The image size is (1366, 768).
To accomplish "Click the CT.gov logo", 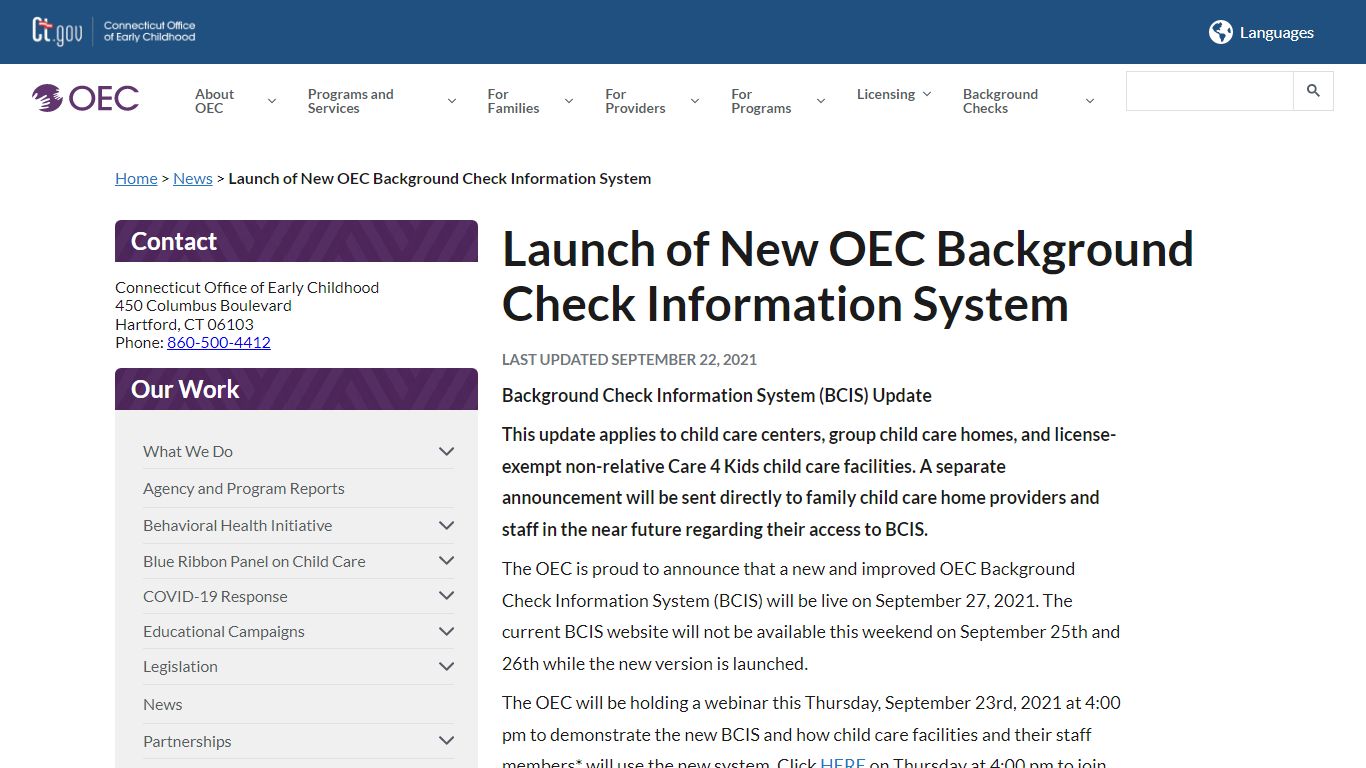I will pos(57,31).
